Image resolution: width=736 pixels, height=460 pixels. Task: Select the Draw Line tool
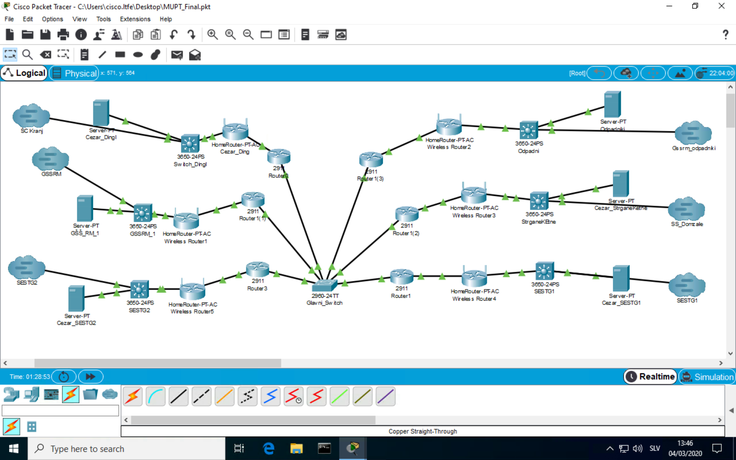pos(102,55)
